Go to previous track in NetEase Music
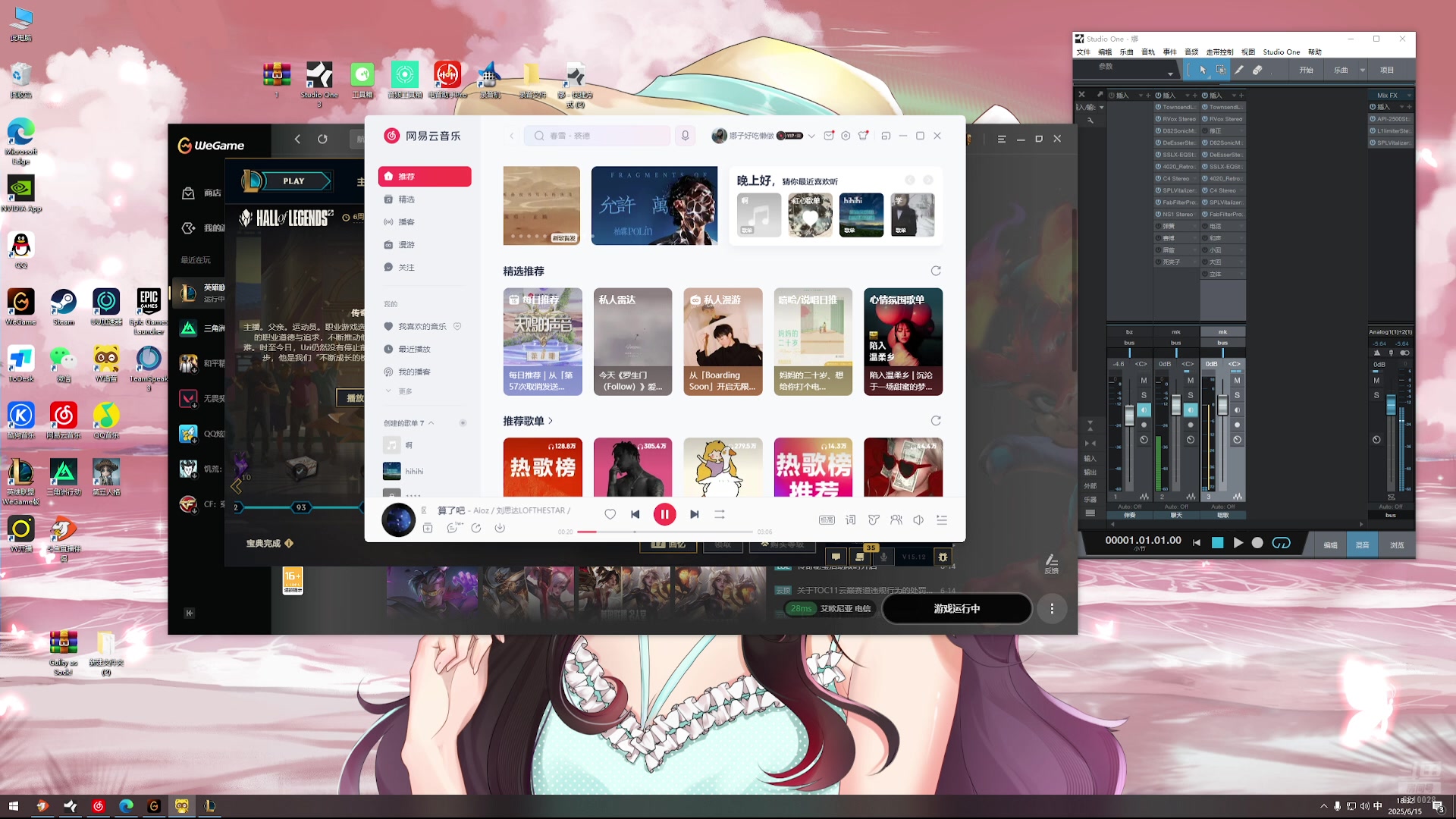Viewport: 1456px width, 819px height. (x=635, y=514)
